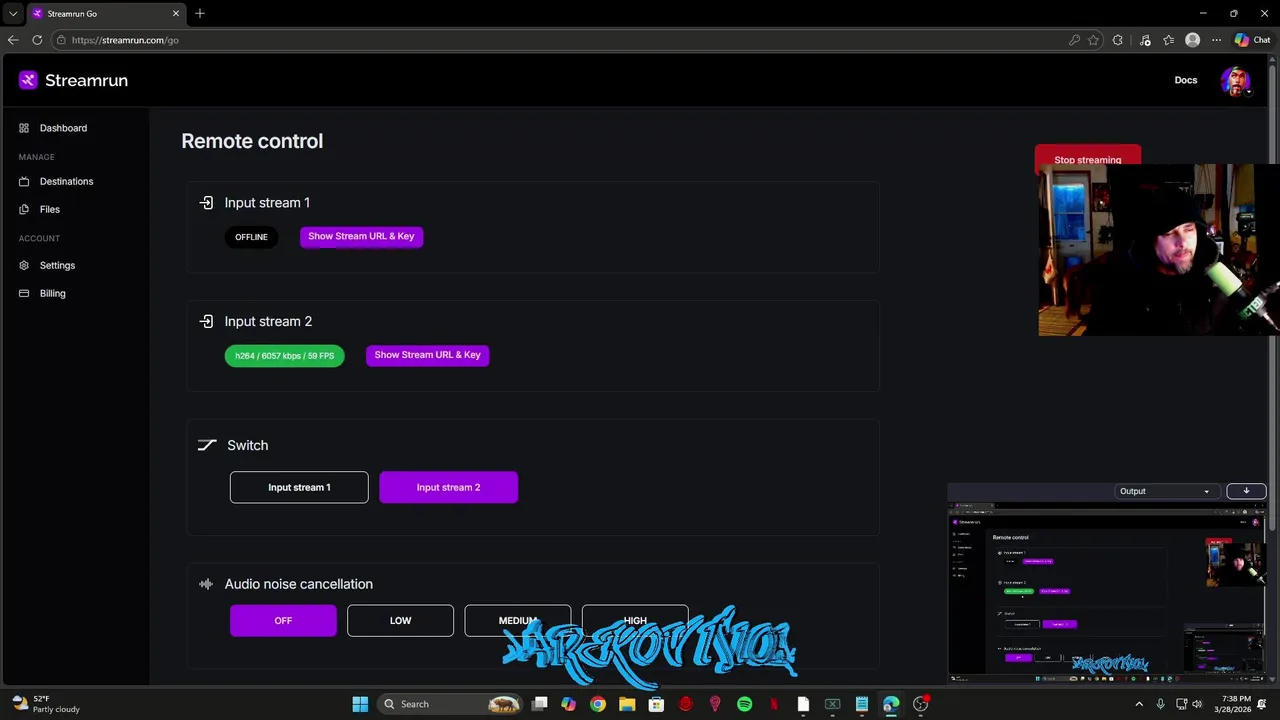Set noise cancellation to OFF
This screenshot has width=1280, height=720.
pyautogui.click(x=283, y=621)
